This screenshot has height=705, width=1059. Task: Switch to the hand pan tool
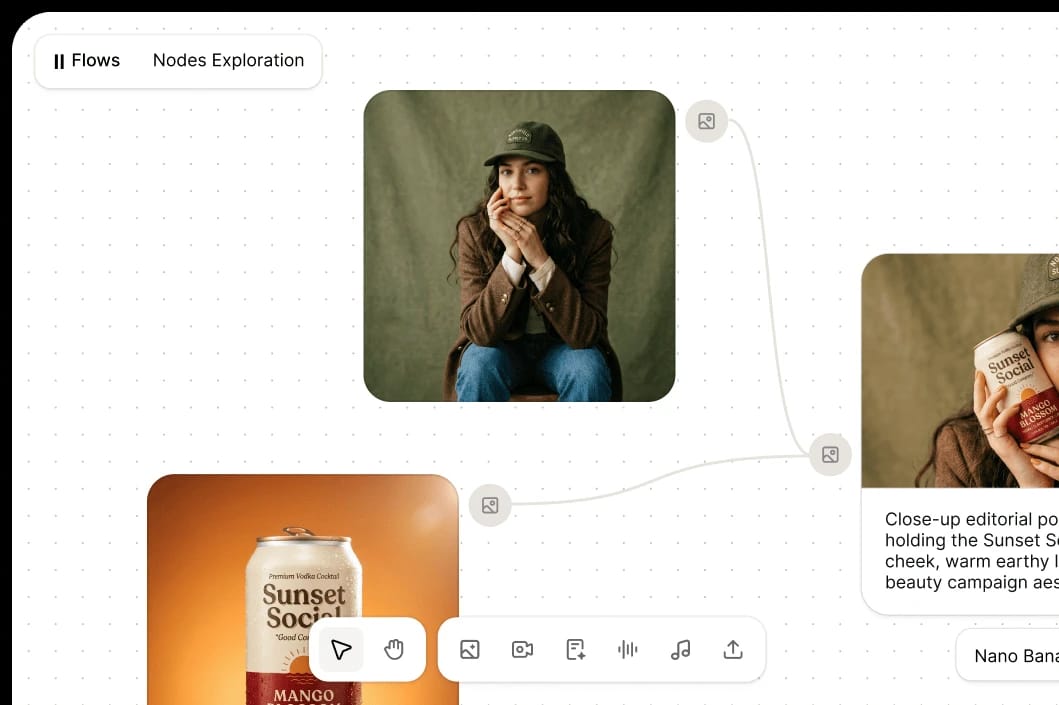394,650
